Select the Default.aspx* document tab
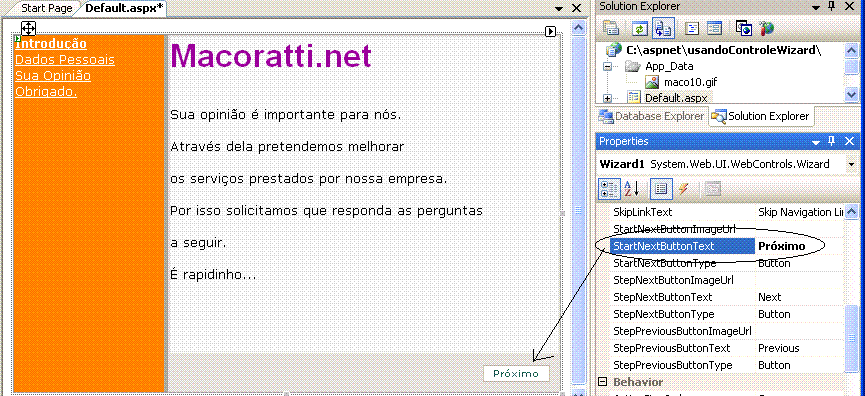Viewport: 865px width, 396px height. 124,8
